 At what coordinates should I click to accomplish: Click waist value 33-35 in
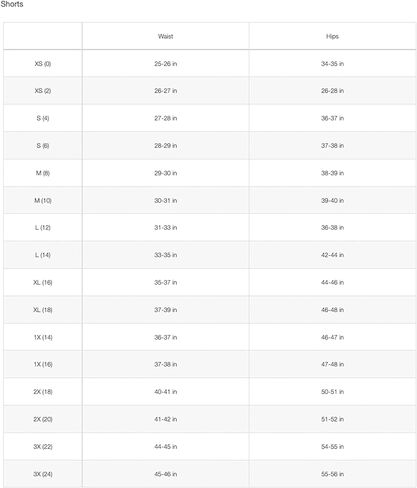[x=165, y=255]
